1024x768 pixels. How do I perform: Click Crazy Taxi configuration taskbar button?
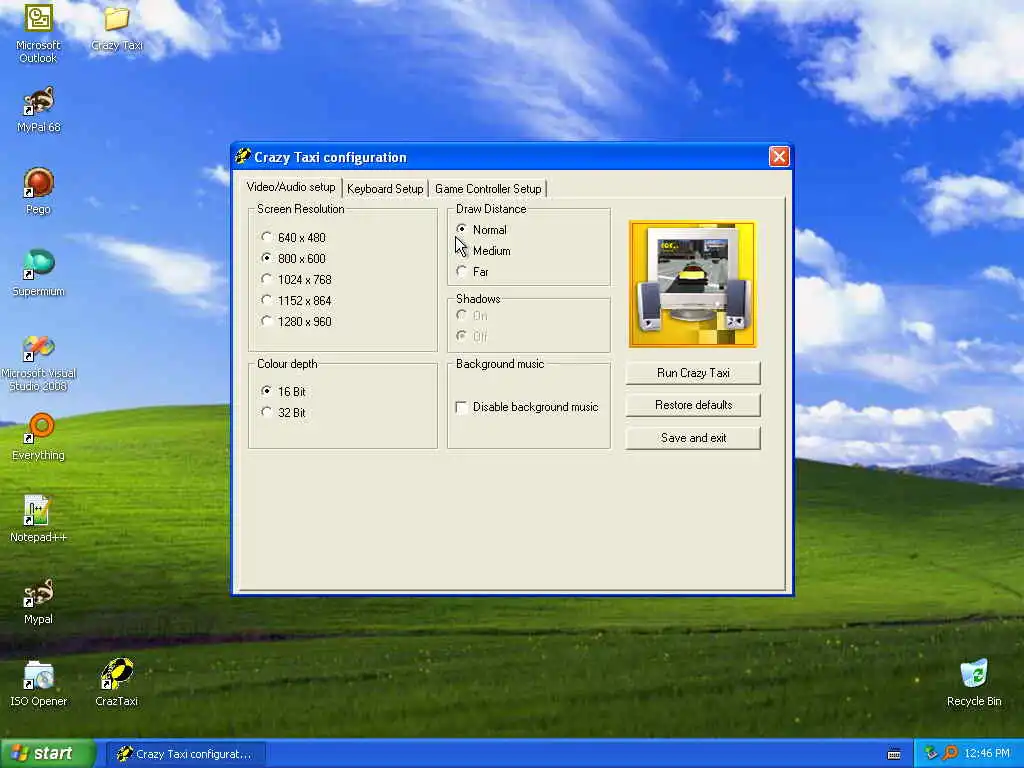click(186, 754)
